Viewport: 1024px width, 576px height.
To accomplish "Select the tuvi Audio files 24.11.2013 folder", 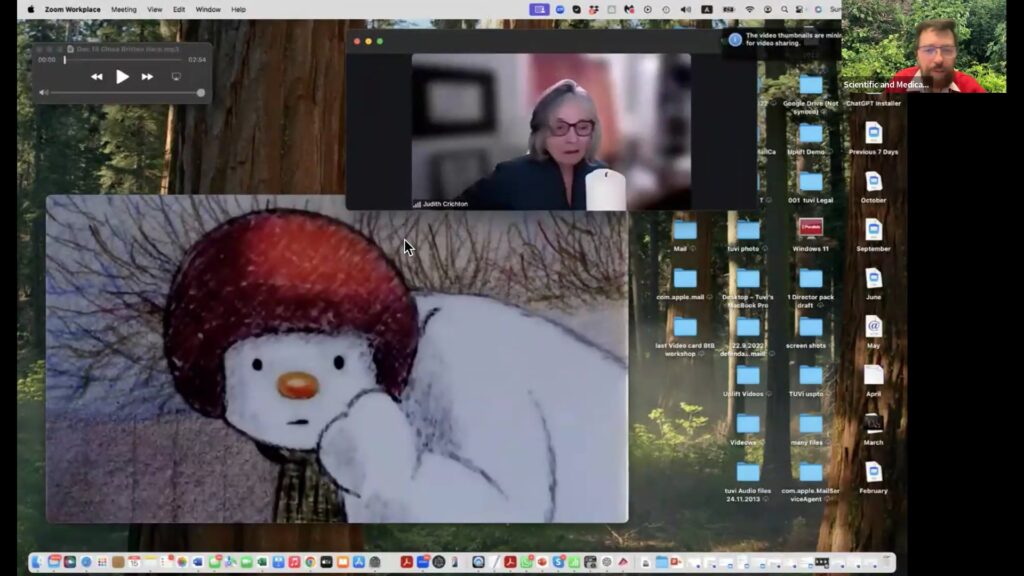I will [x=747, y=481].
